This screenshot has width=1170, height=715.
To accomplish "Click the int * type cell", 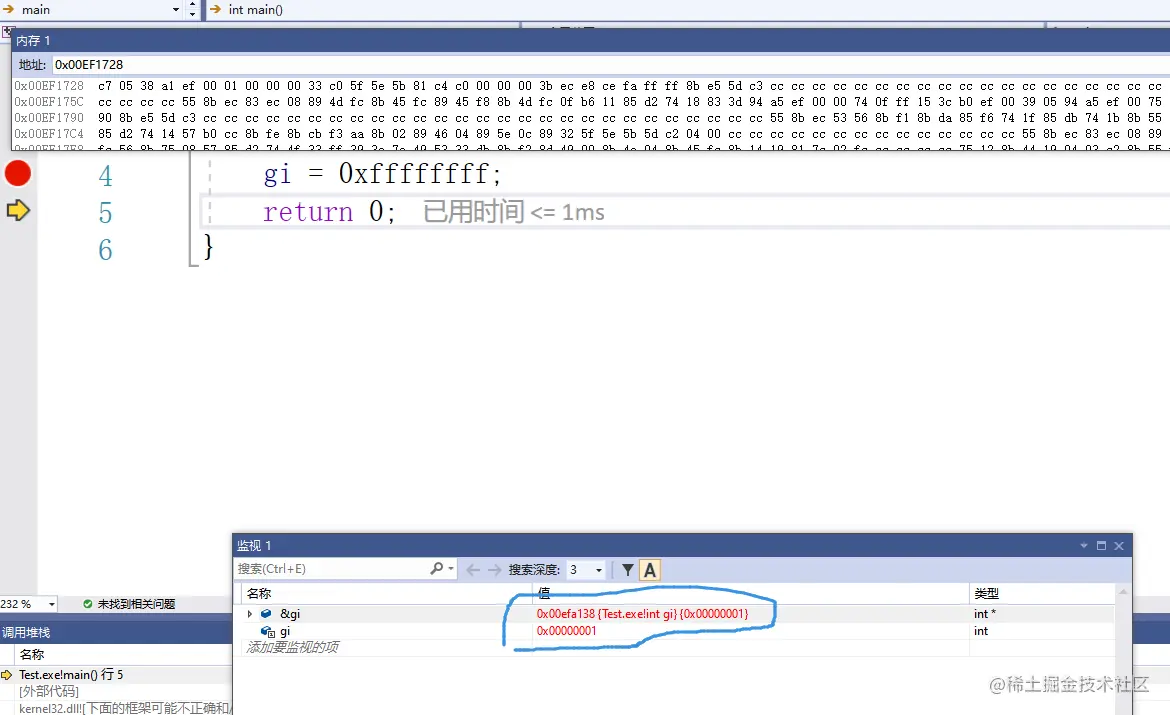I will point(985,613).
